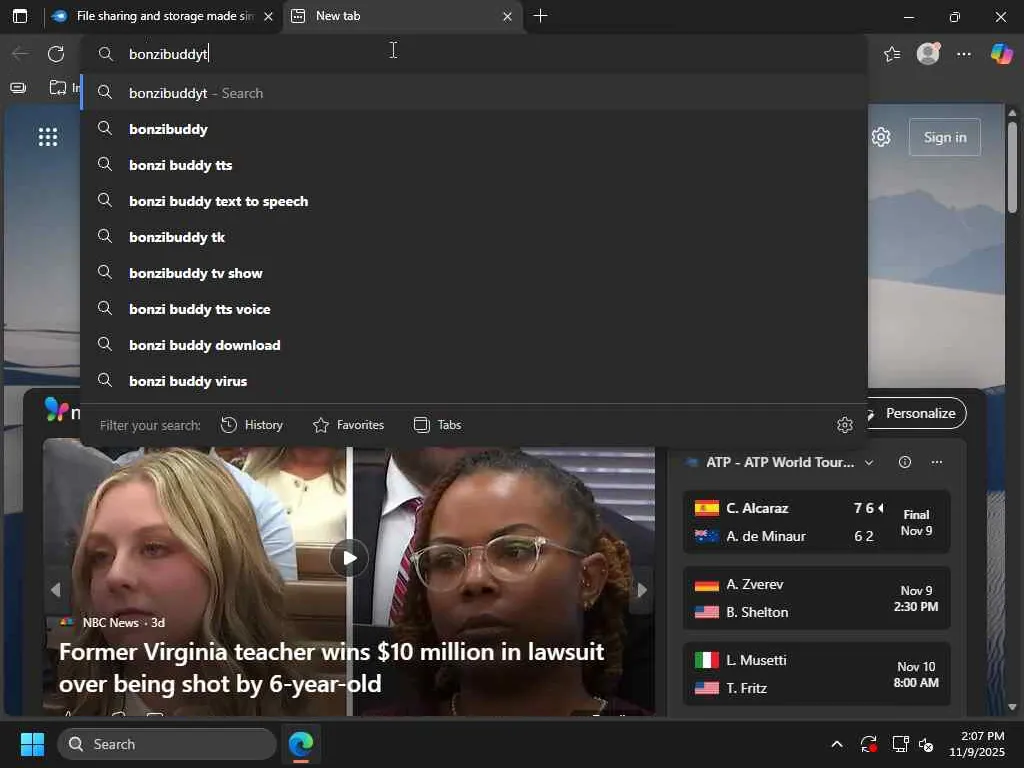
Task: Go back using the back arrow
Action: [x=20, y=54]
